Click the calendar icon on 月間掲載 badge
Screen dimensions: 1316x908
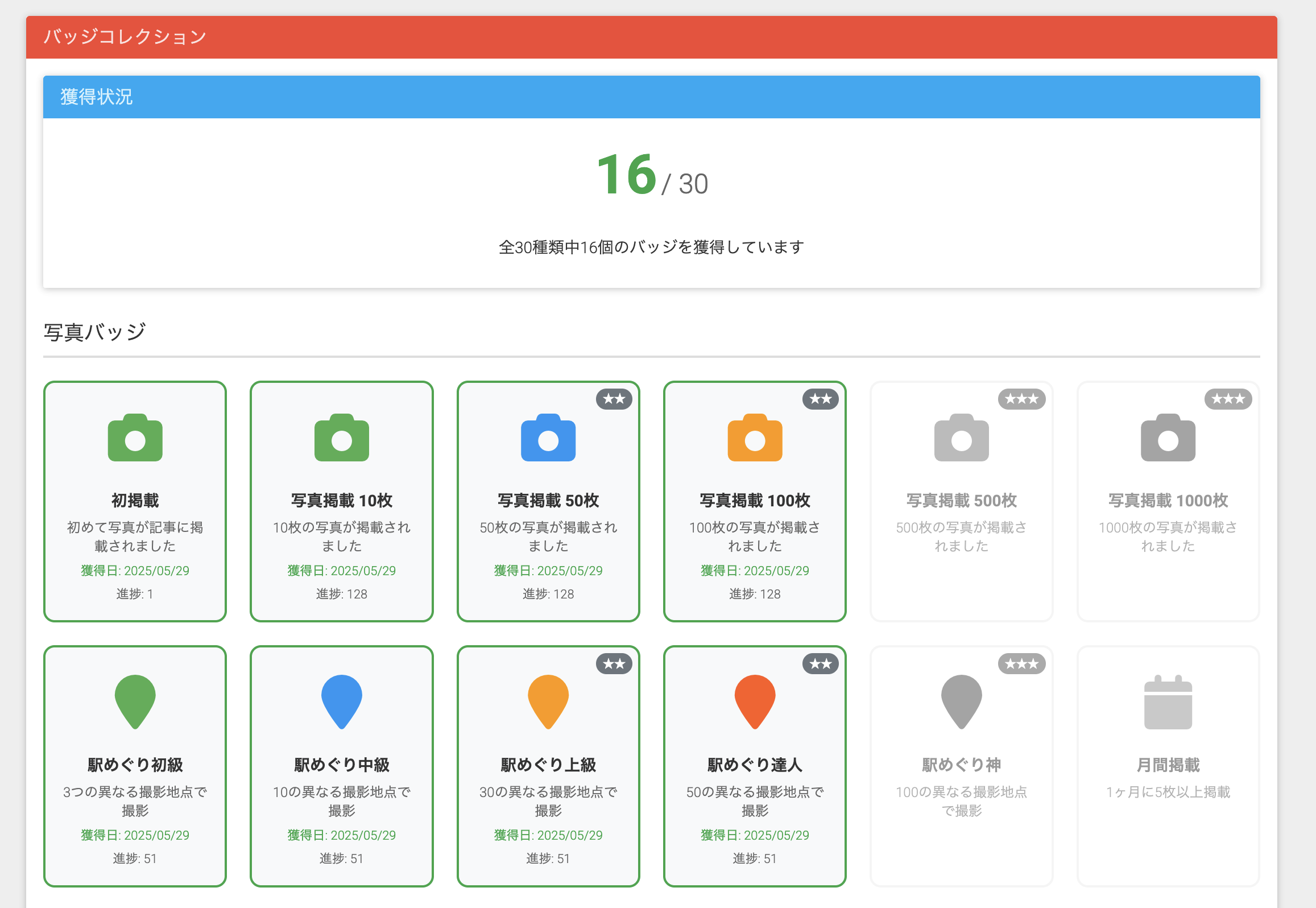tap(1168, 702)
